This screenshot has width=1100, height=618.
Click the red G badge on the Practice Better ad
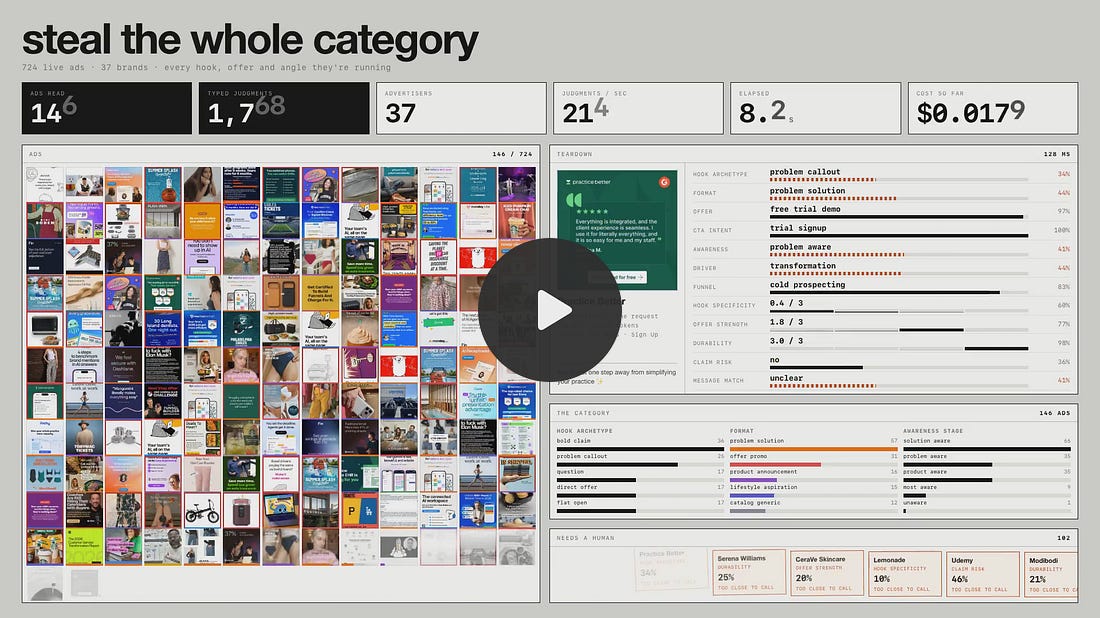pos(664,182)
